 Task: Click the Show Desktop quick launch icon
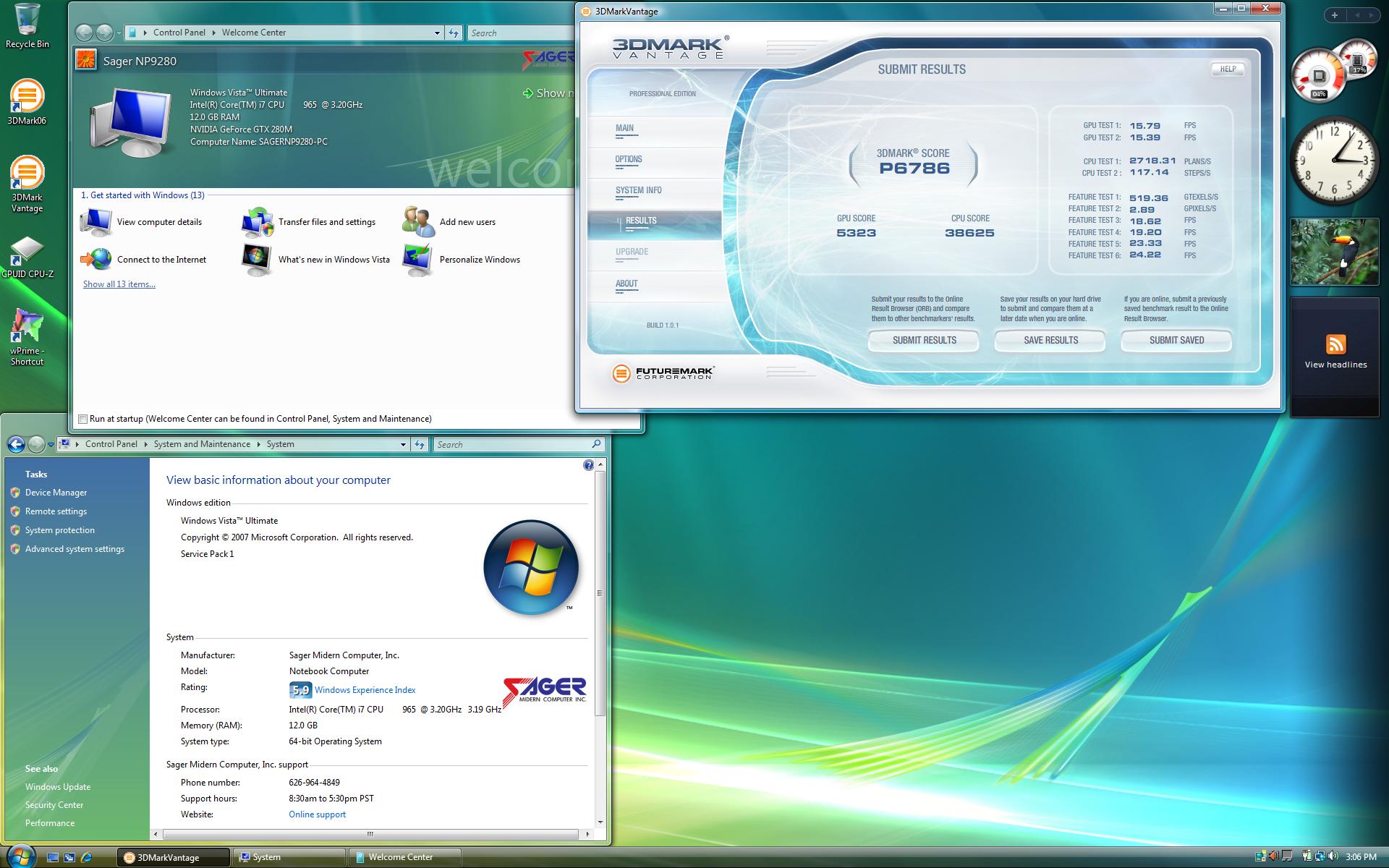click(x=52, y=857)
